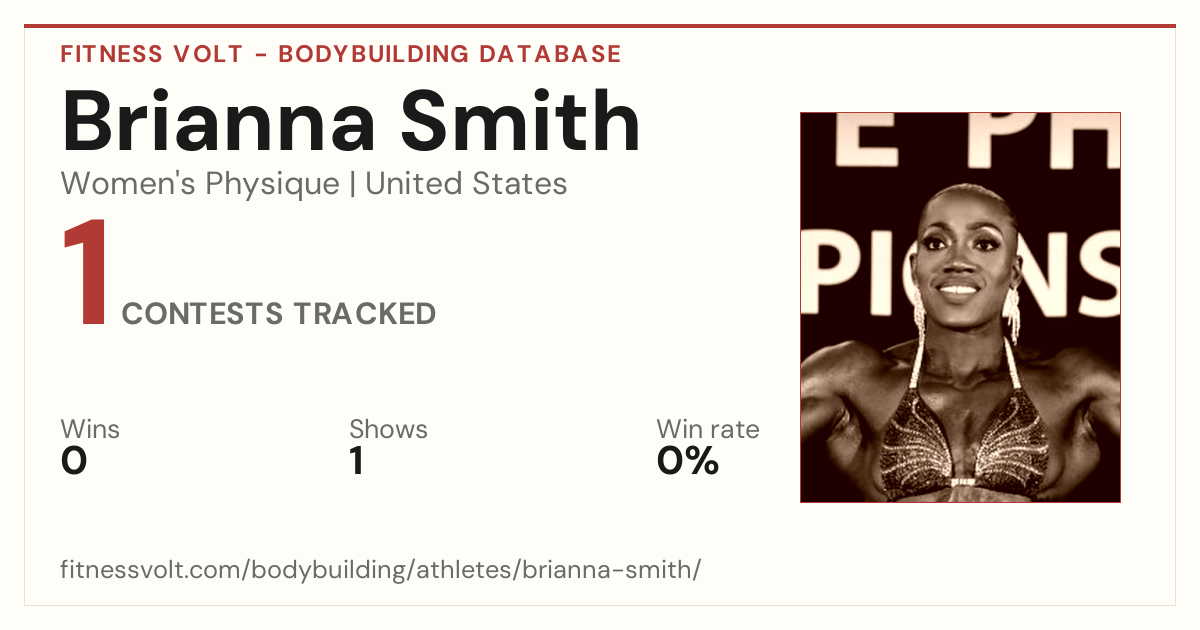Image resolution: width=1200 pixels, height=630 pixels.
Task: Click the Wins value of 0
Action: pyautogui.click(x=74, y=461)
